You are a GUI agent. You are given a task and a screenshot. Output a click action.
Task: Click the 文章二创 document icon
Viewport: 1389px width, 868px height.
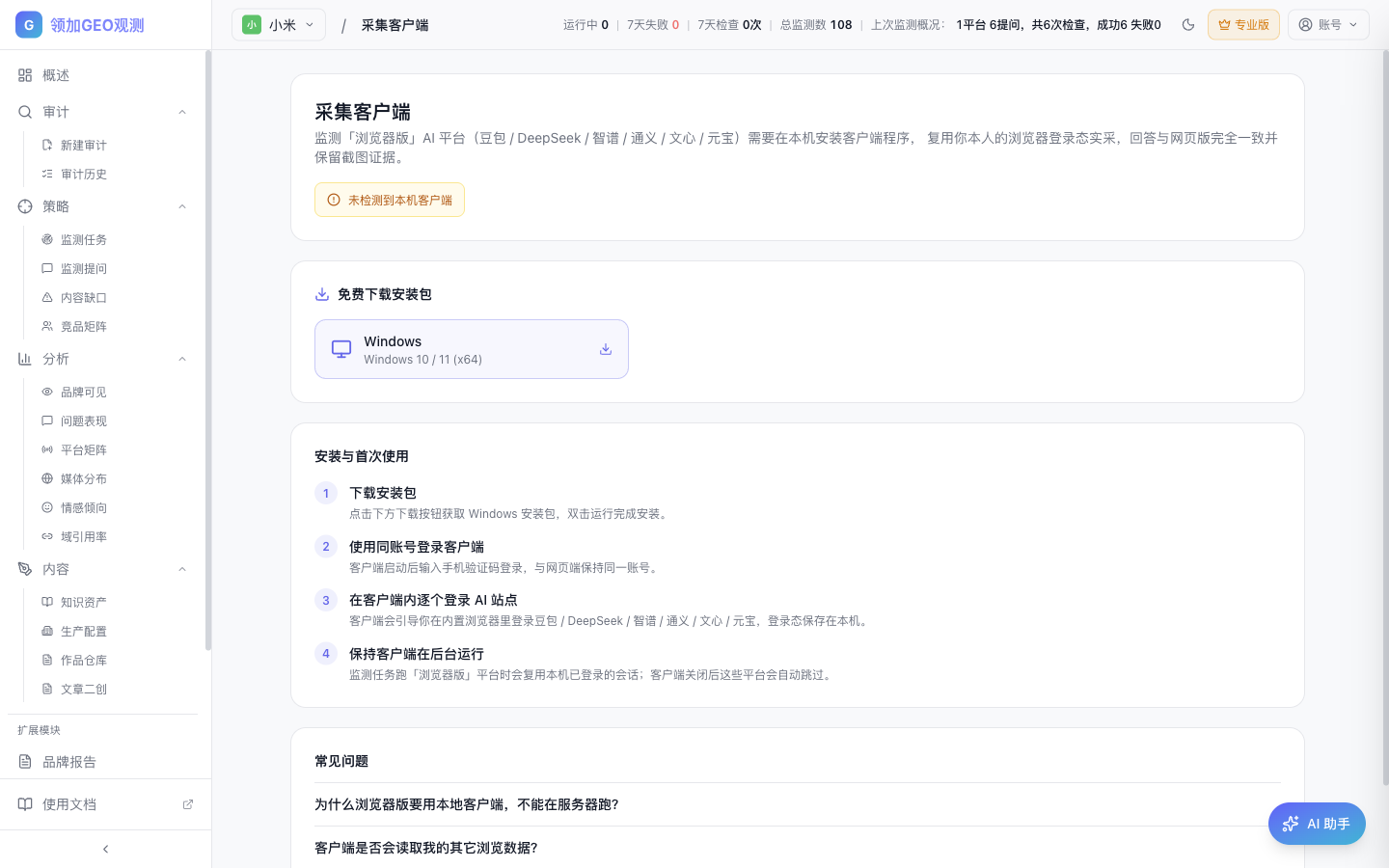[47, 689]
